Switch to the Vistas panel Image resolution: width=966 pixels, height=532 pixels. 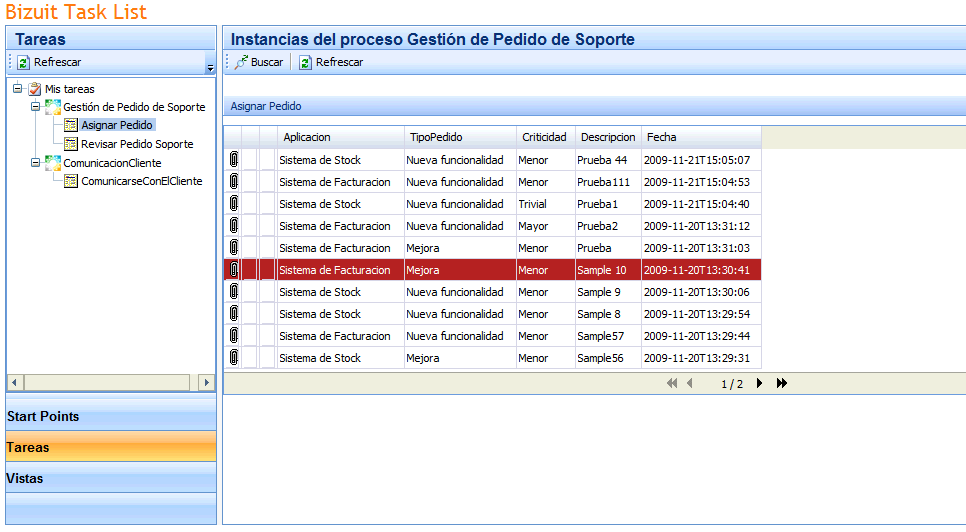(x=110, y=479)
